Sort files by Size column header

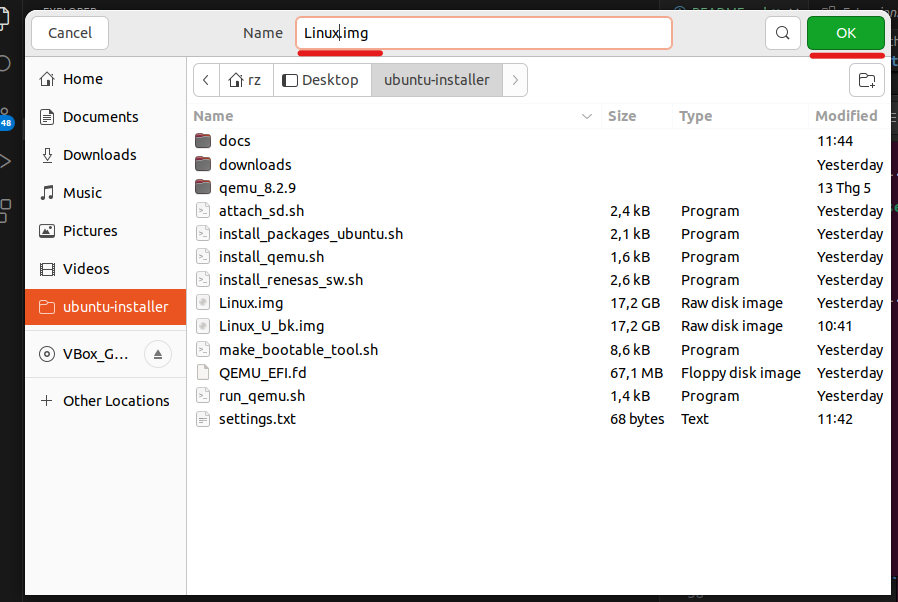click(x=622, y=116)
